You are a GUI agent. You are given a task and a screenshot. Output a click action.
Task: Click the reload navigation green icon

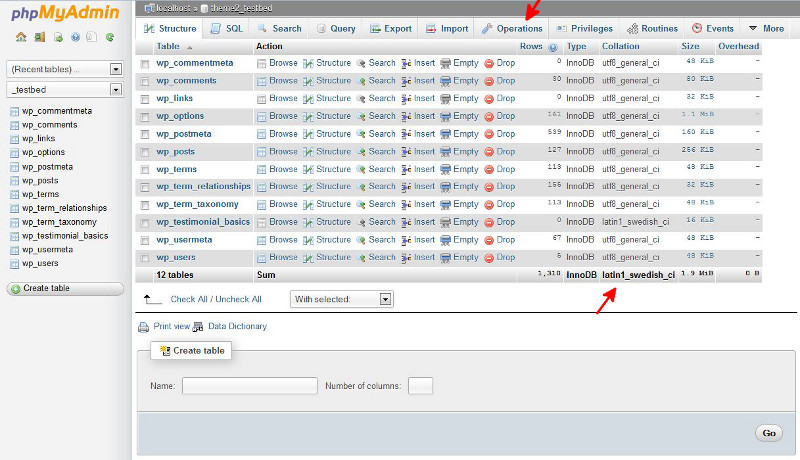(110, 37)
